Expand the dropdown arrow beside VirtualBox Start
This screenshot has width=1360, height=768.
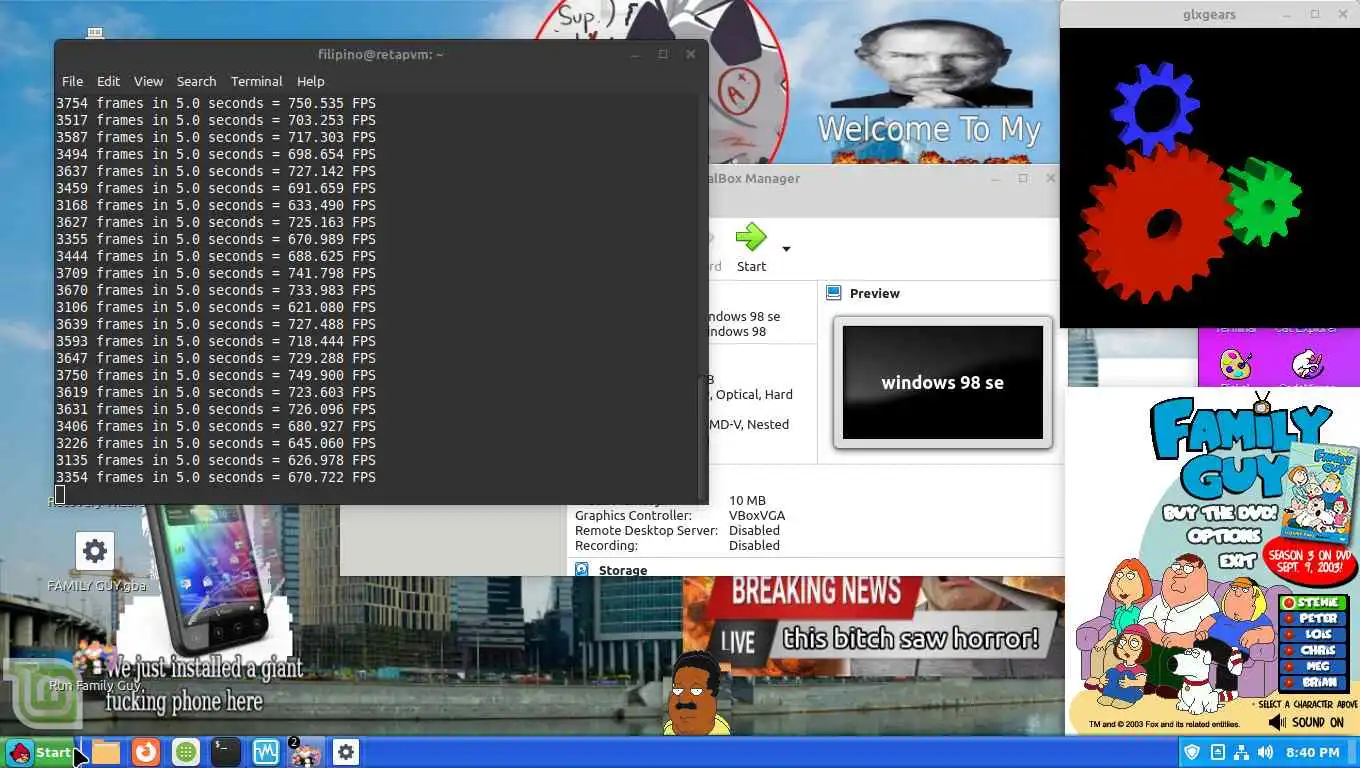click(x=786, y=249)
